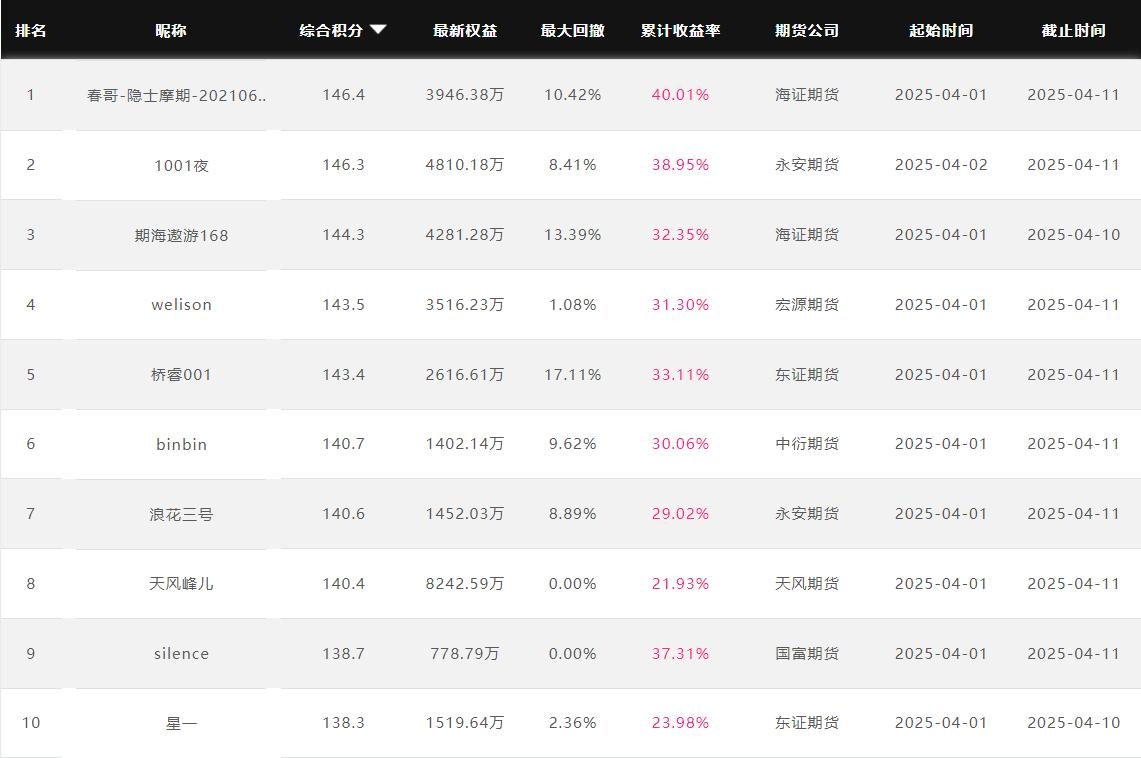Sort by the 综合积分 down arrow
This screenshot has height=758, width=1141.
point(378,30)
